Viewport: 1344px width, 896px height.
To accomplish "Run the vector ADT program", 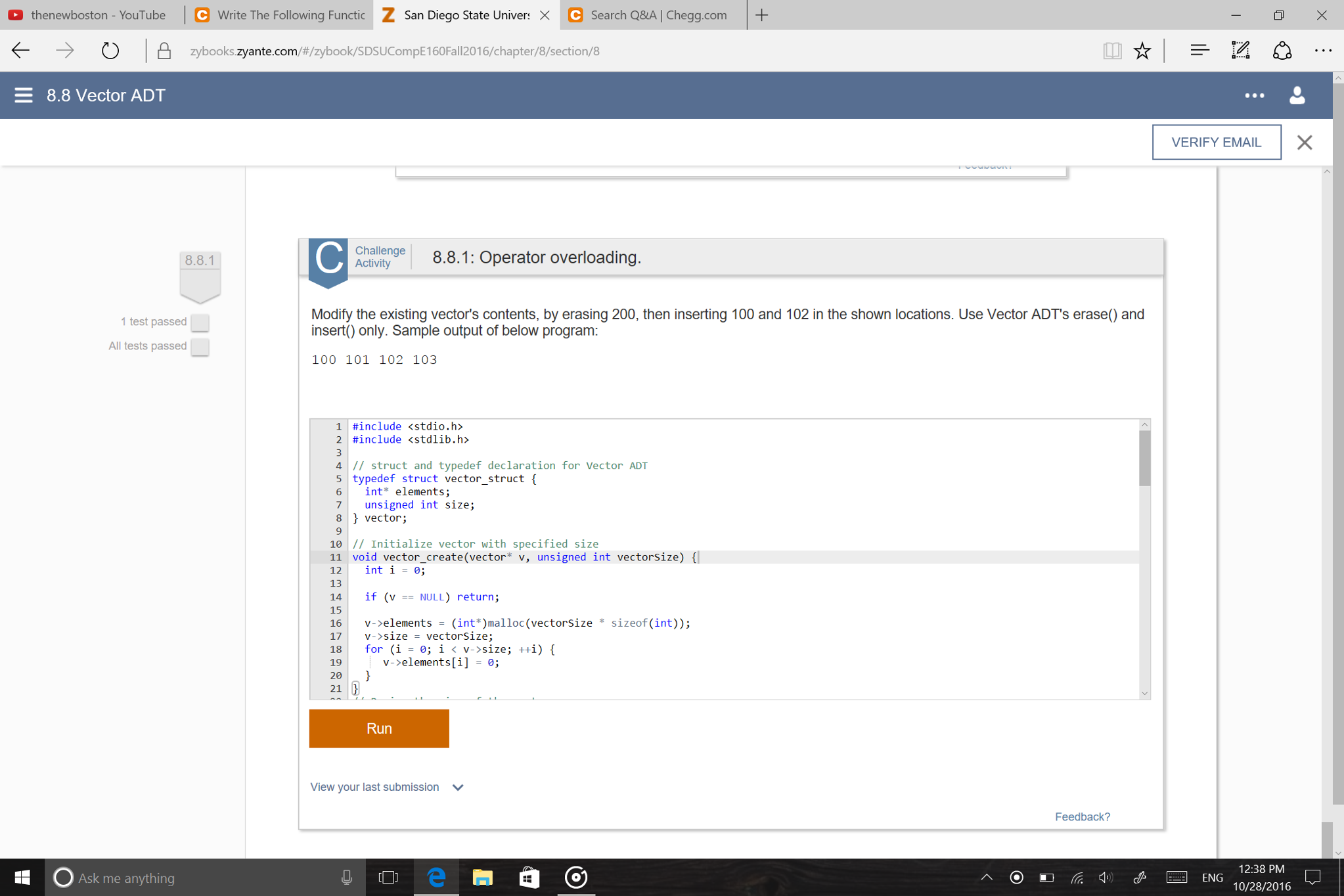I will (379, 728).
